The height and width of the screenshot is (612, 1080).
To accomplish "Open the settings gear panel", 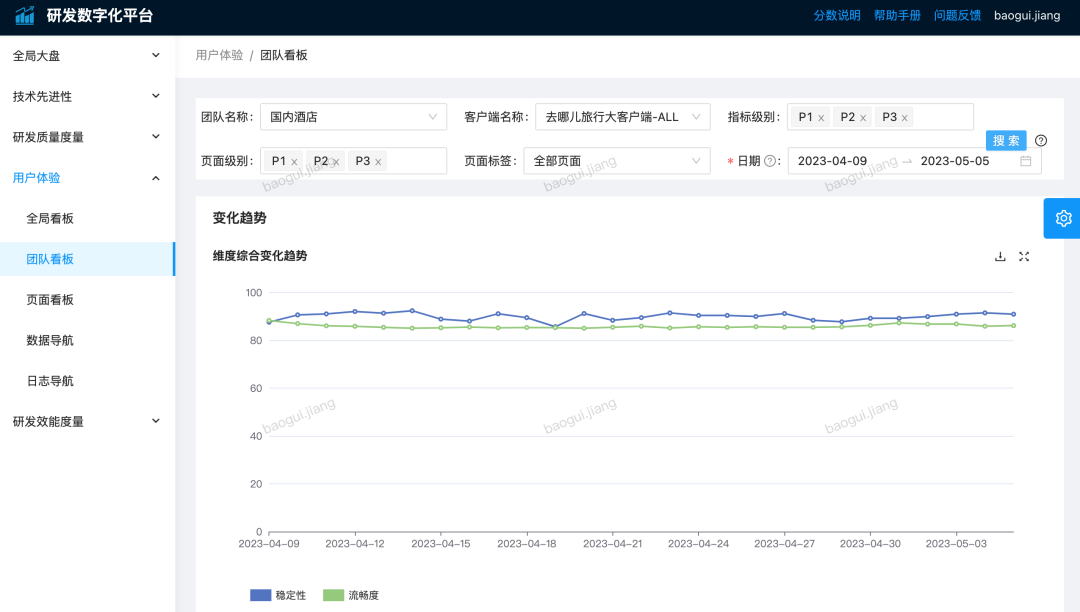I will coord(1063,218).
